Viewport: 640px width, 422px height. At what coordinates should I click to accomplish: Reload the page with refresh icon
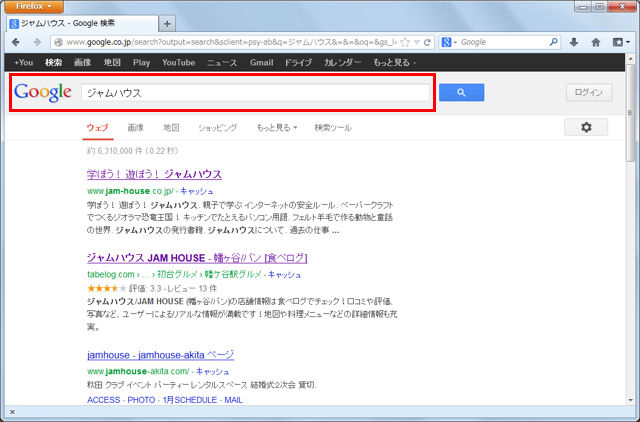pos(427,42)
